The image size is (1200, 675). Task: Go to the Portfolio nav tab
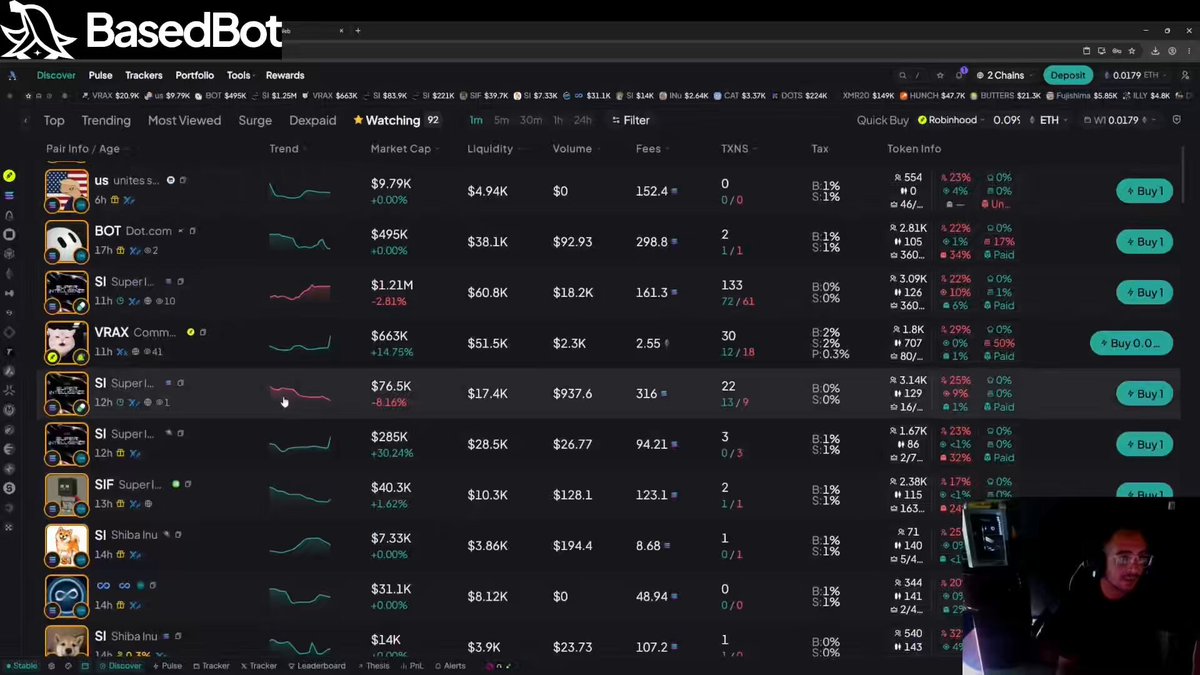point(195,75)
